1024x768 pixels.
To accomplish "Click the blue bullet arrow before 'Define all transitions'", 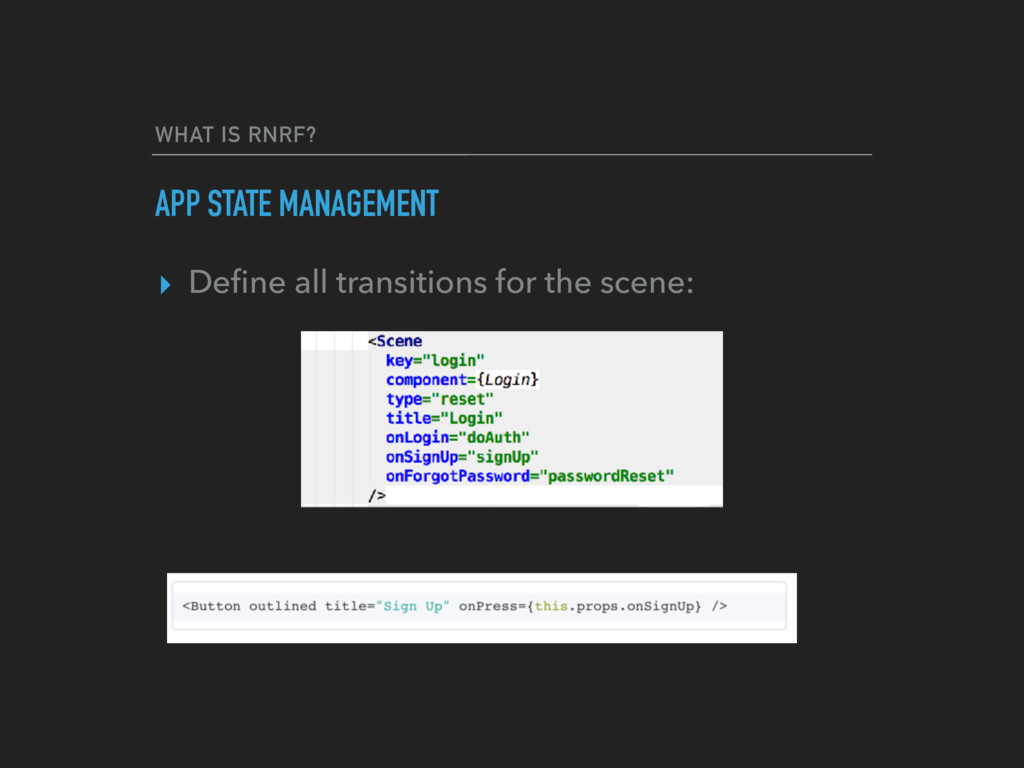I will [165, 285].
